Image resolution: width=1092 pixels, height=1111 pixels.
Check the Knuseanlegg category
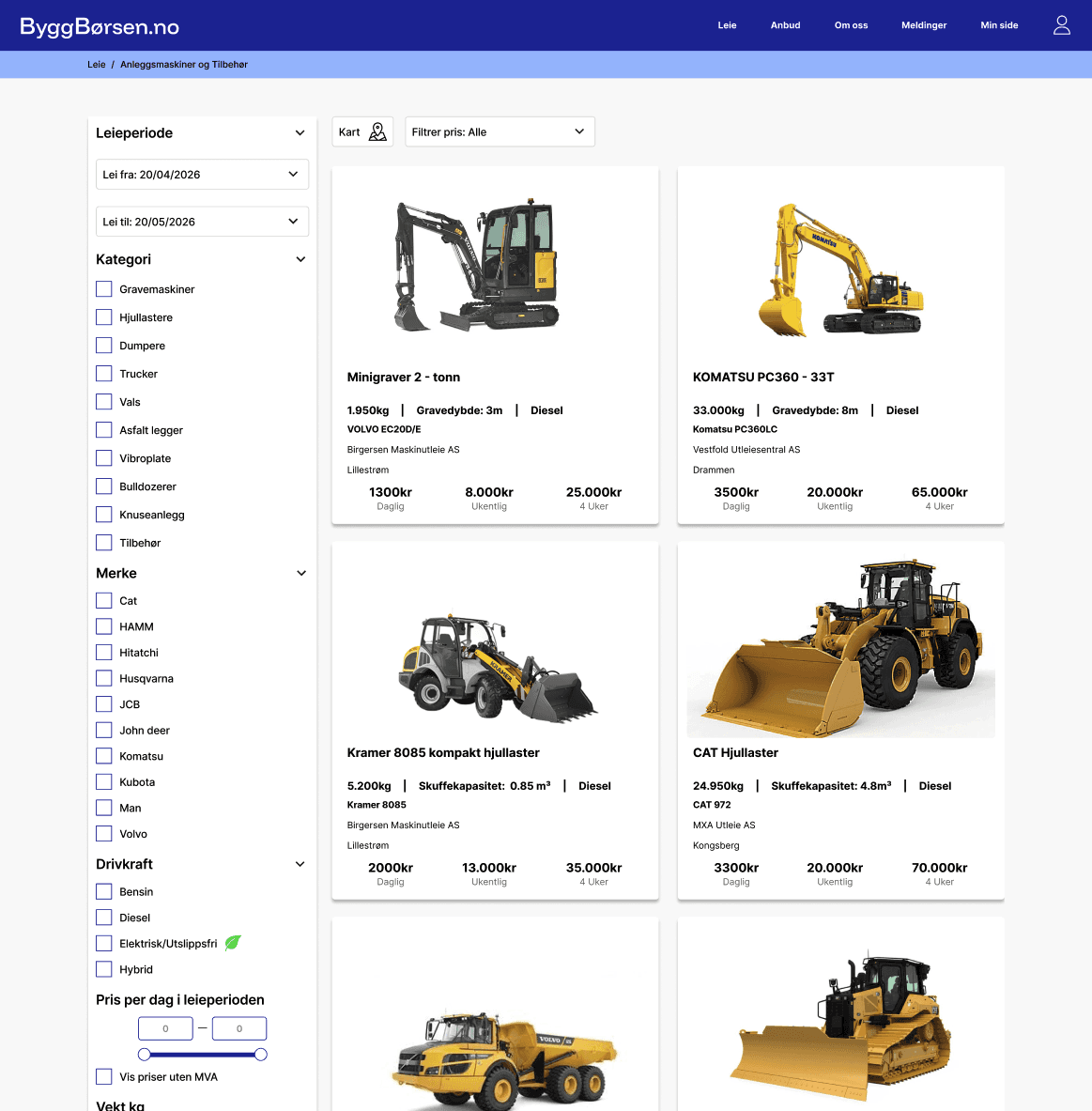[x=104, y=515]
